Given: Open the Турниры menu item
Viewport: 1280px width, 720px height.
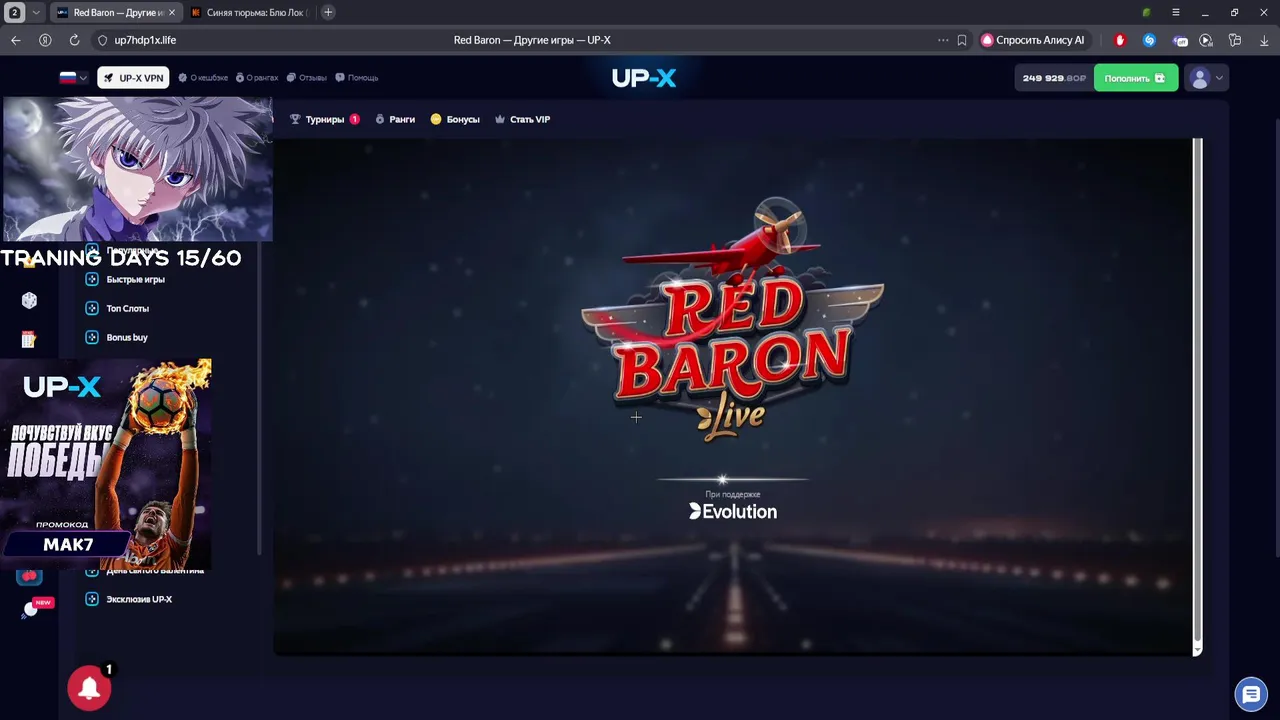Looking at the screenshot, I should (325, 119).
